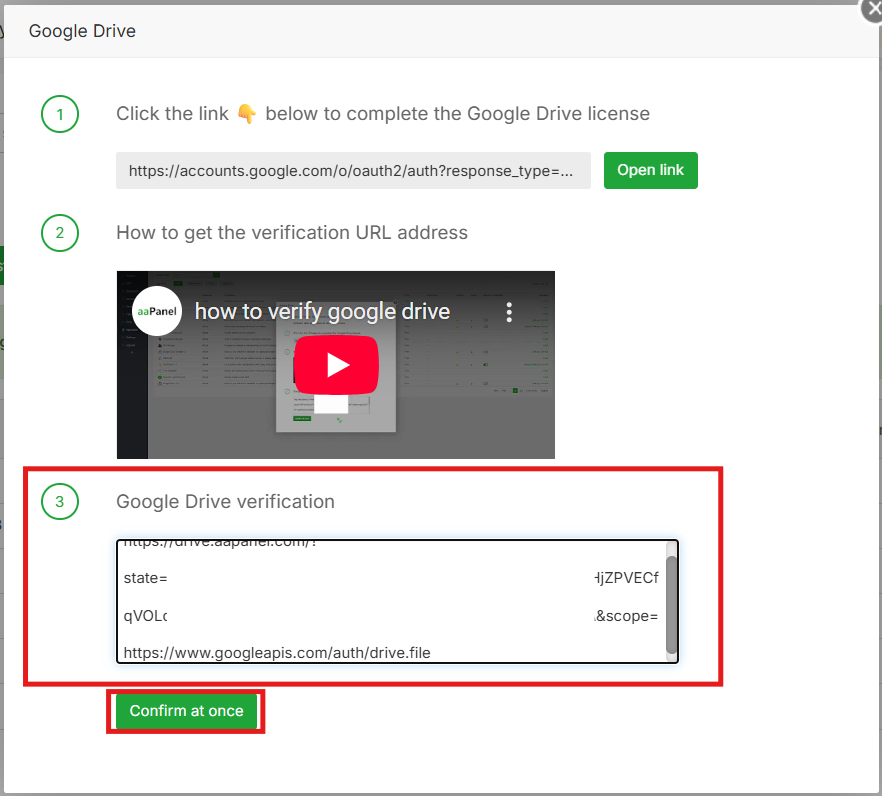Viewport: 882px width, 796px height.
Task: Click the aaPanel logo on the video thumbnail
Action: [x=157, y=312]
